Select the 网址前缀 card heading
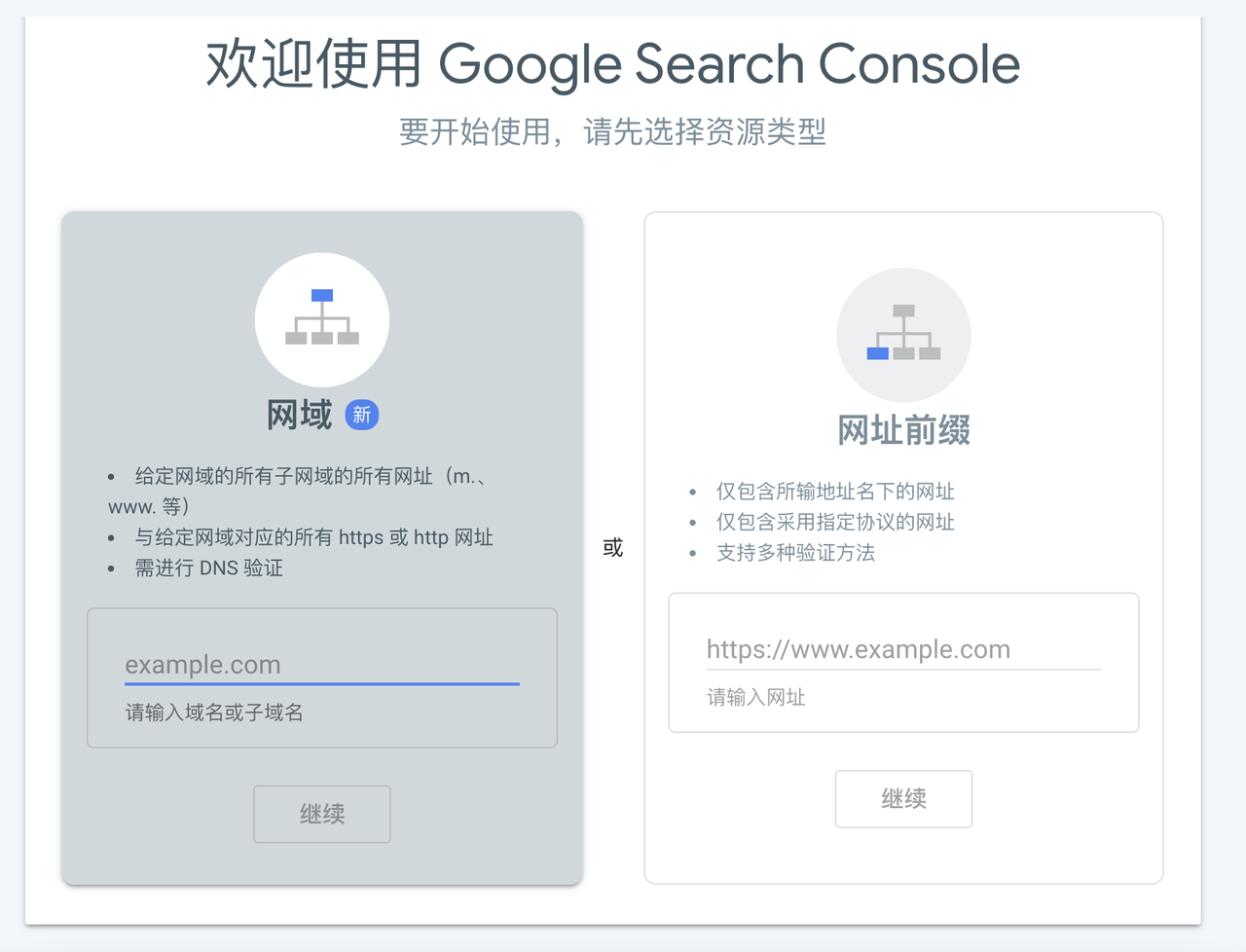 [903, 429]
